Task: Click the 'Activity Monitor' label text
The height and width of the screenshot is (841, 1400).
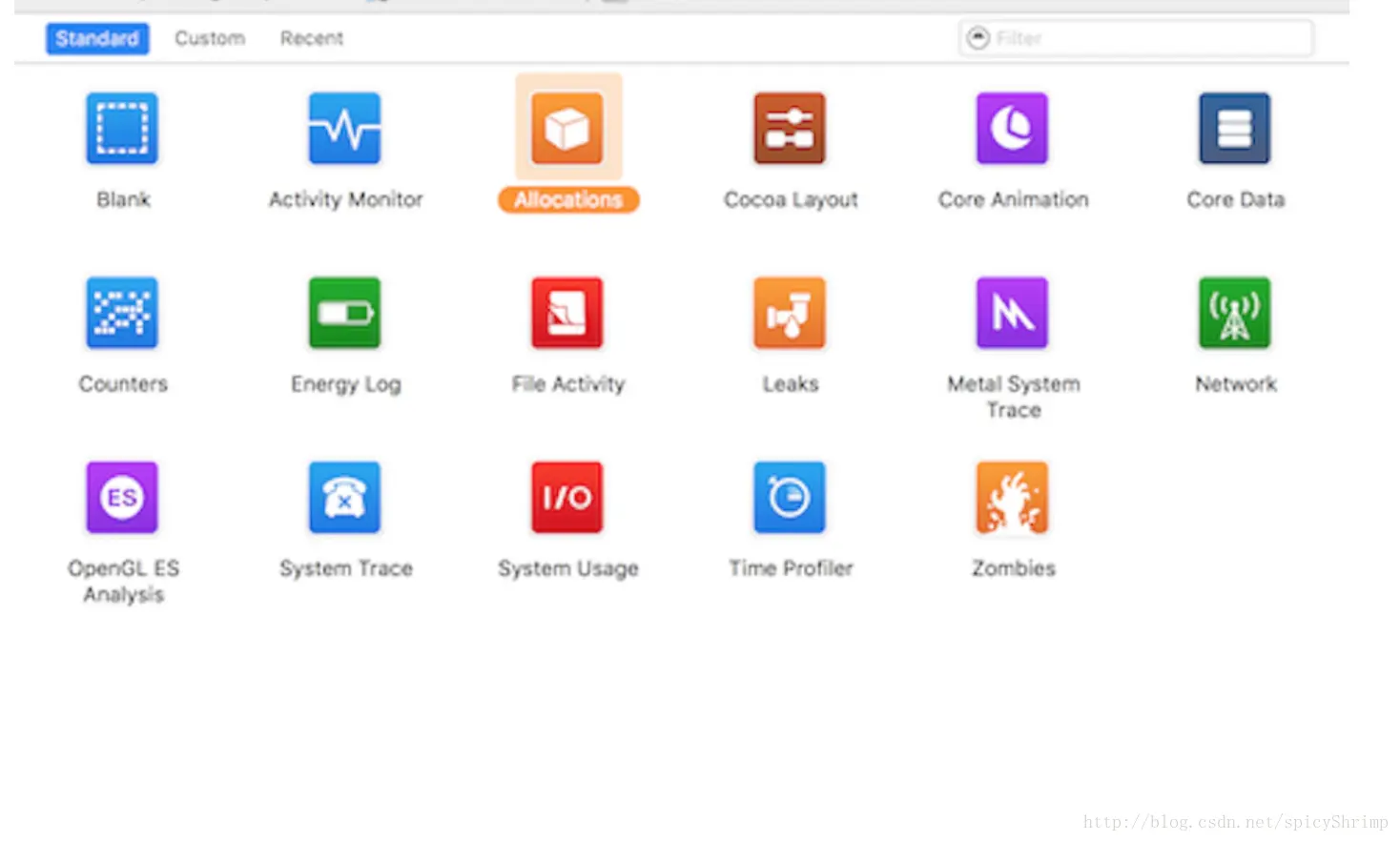Action: pyautogui.click(x=345, y=199)
